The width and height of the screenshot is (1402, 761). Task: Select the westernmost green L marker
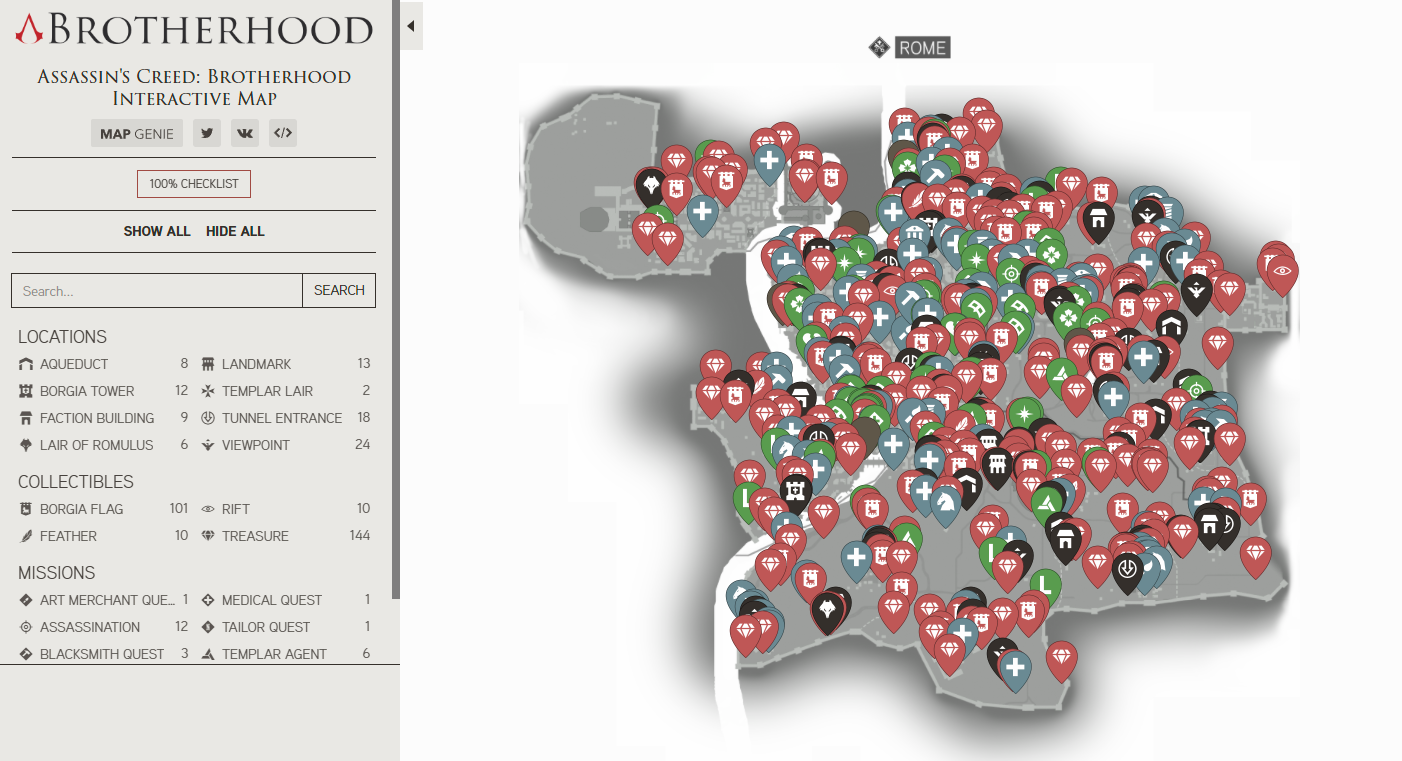[x=748, y=498]
